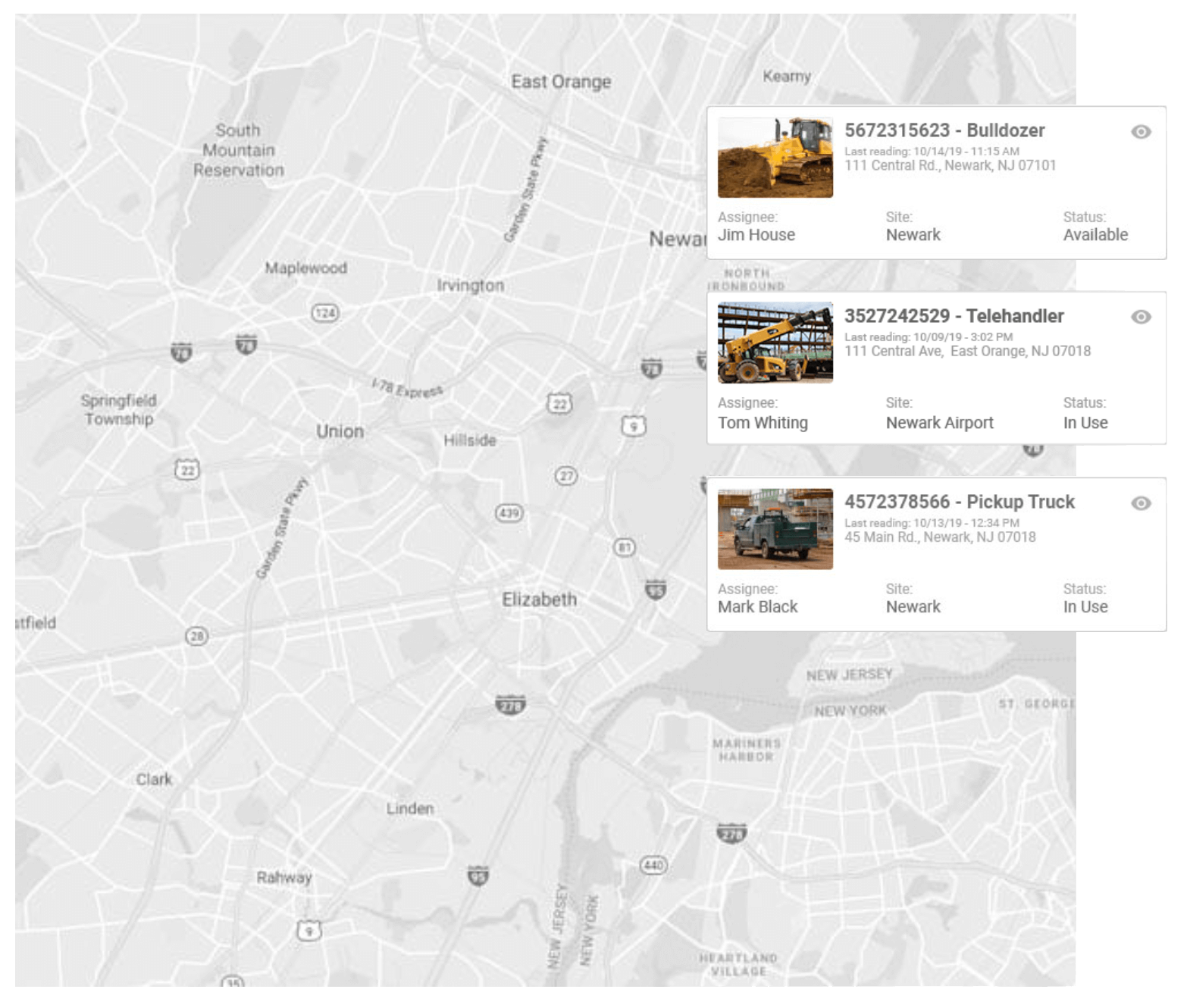Click East Orange label on map
The image size is (1190, 1008).
(561, 82)
